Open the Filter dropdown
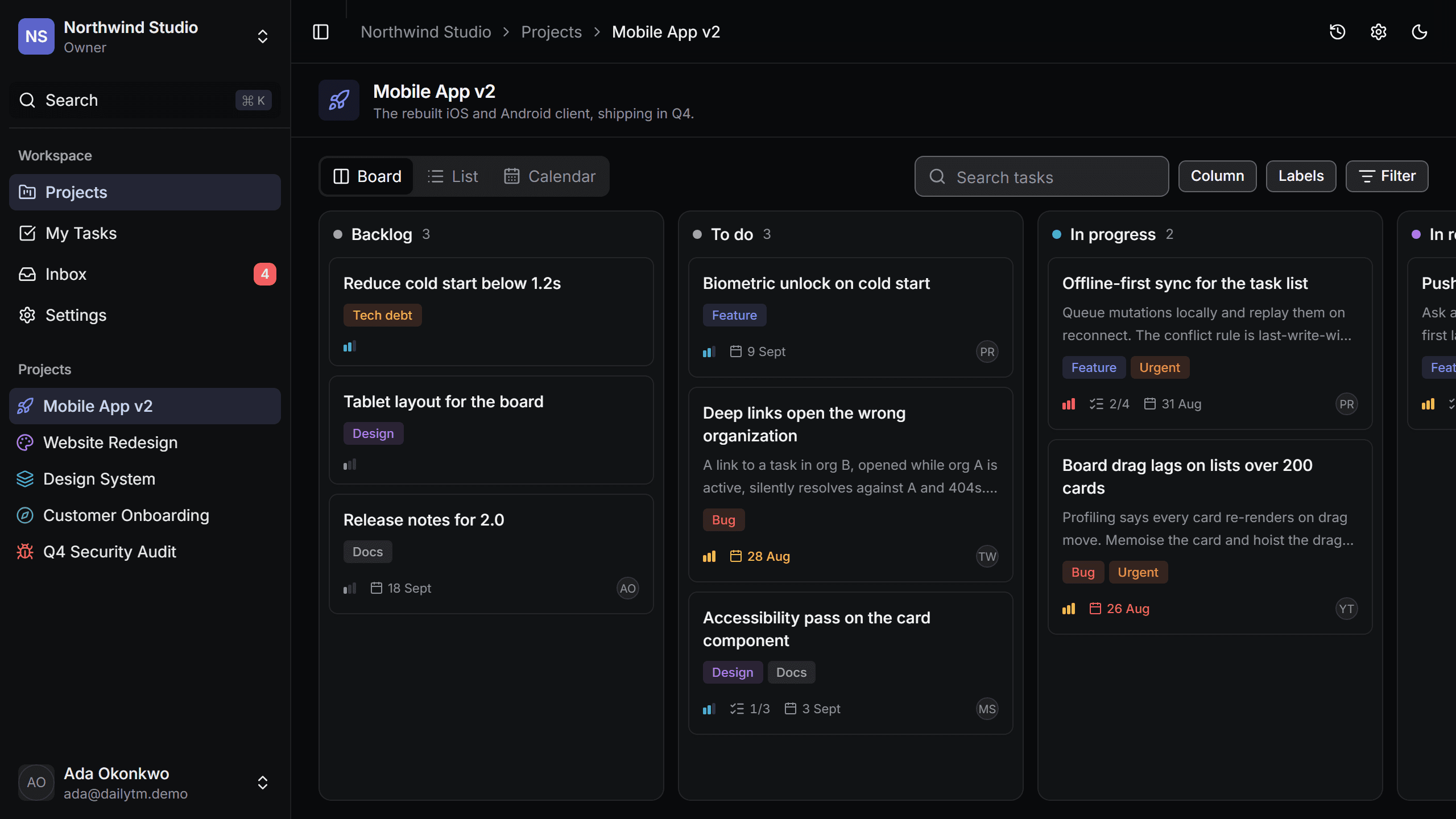This screenshot has width=1456, height=819. pyautogui.click(x=1387, y=176)
